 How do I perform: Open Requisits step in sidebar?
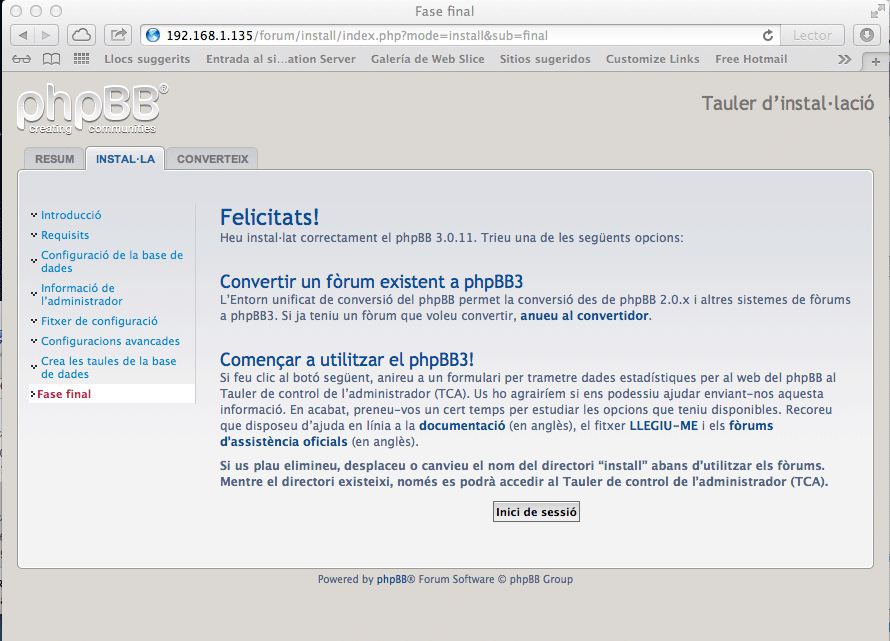(x=65, y=235)
